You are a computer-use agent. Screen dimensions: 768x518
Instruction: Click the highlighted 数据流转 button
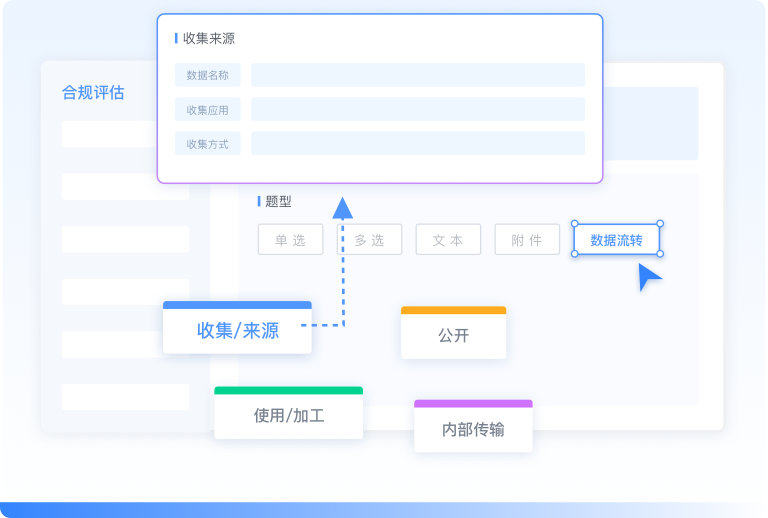(616, 240)
